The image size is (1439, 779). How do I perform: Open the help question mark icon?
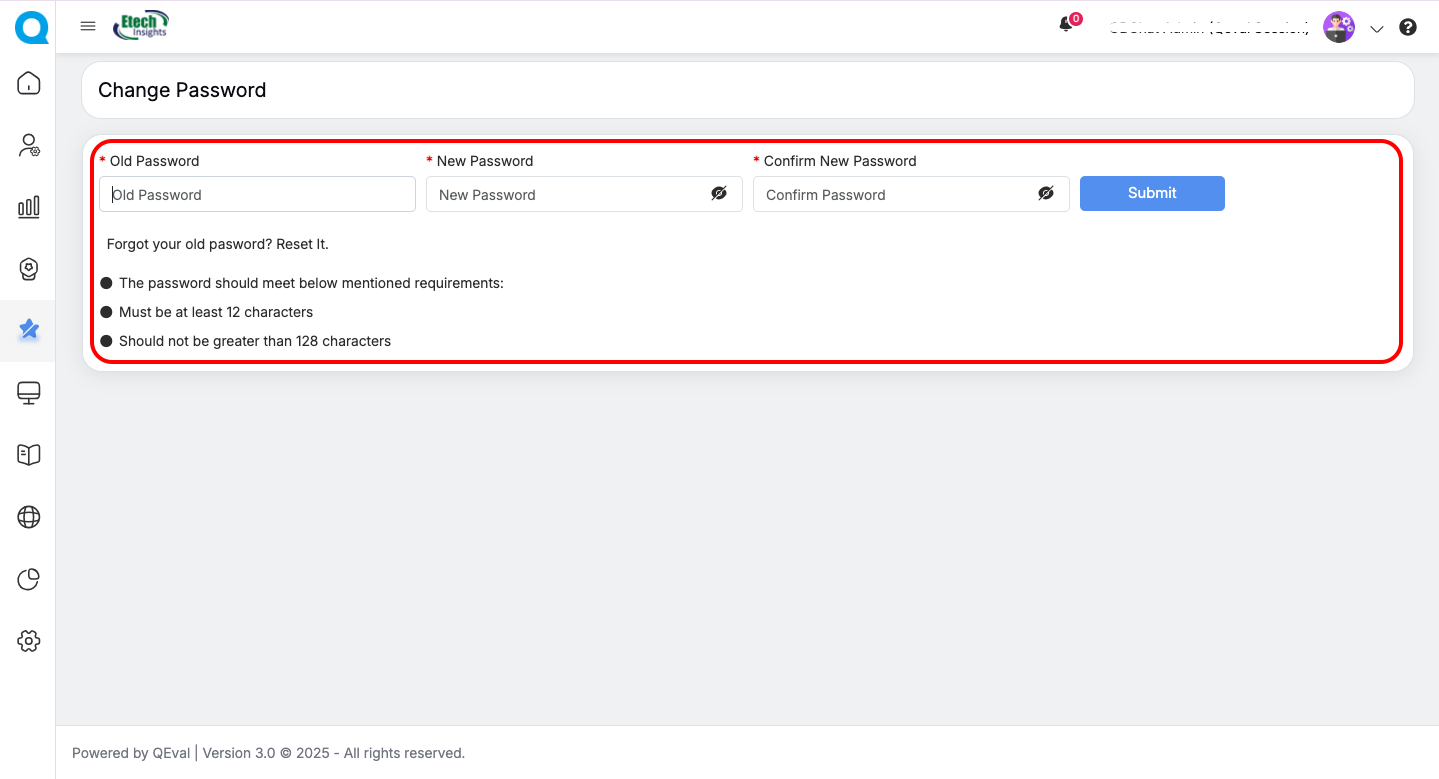pos(1408,28)
